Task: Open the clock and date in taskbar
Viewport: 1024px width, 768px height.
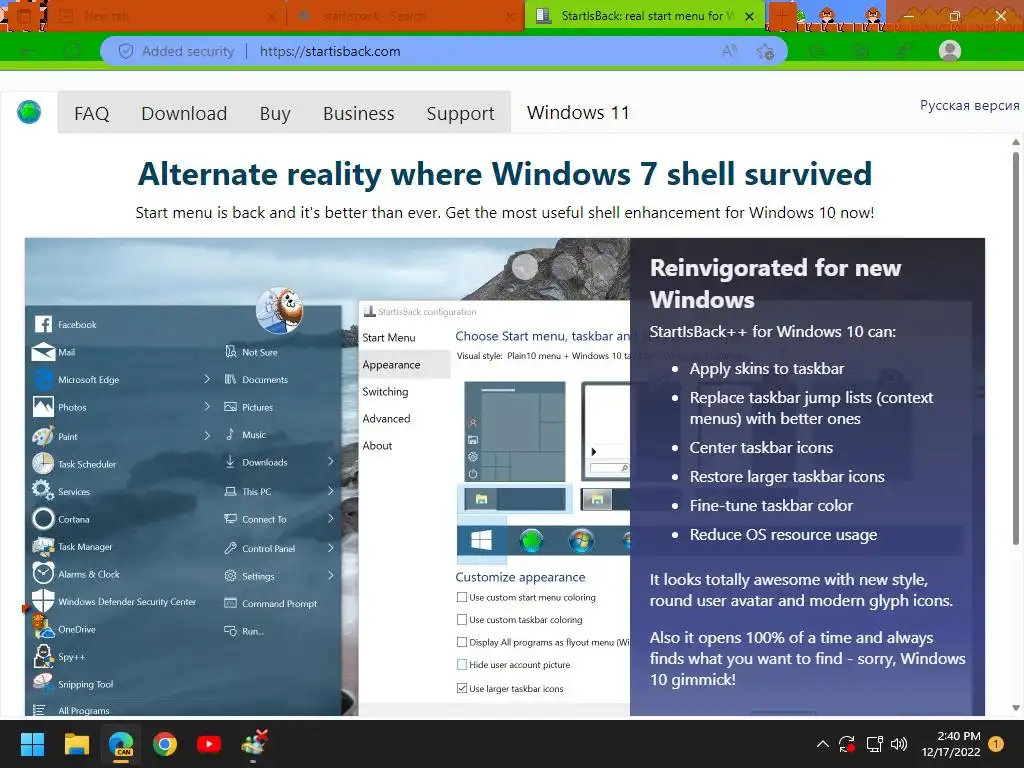Action: 950,744
